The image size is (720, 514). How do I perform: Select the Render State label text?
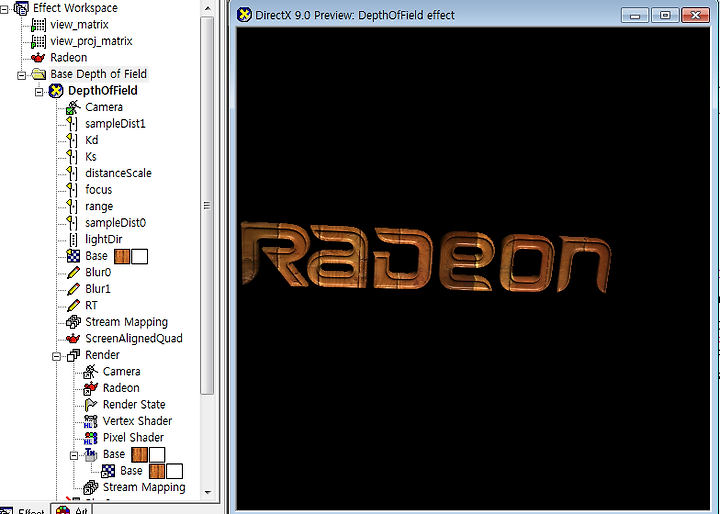coord(134,405)
